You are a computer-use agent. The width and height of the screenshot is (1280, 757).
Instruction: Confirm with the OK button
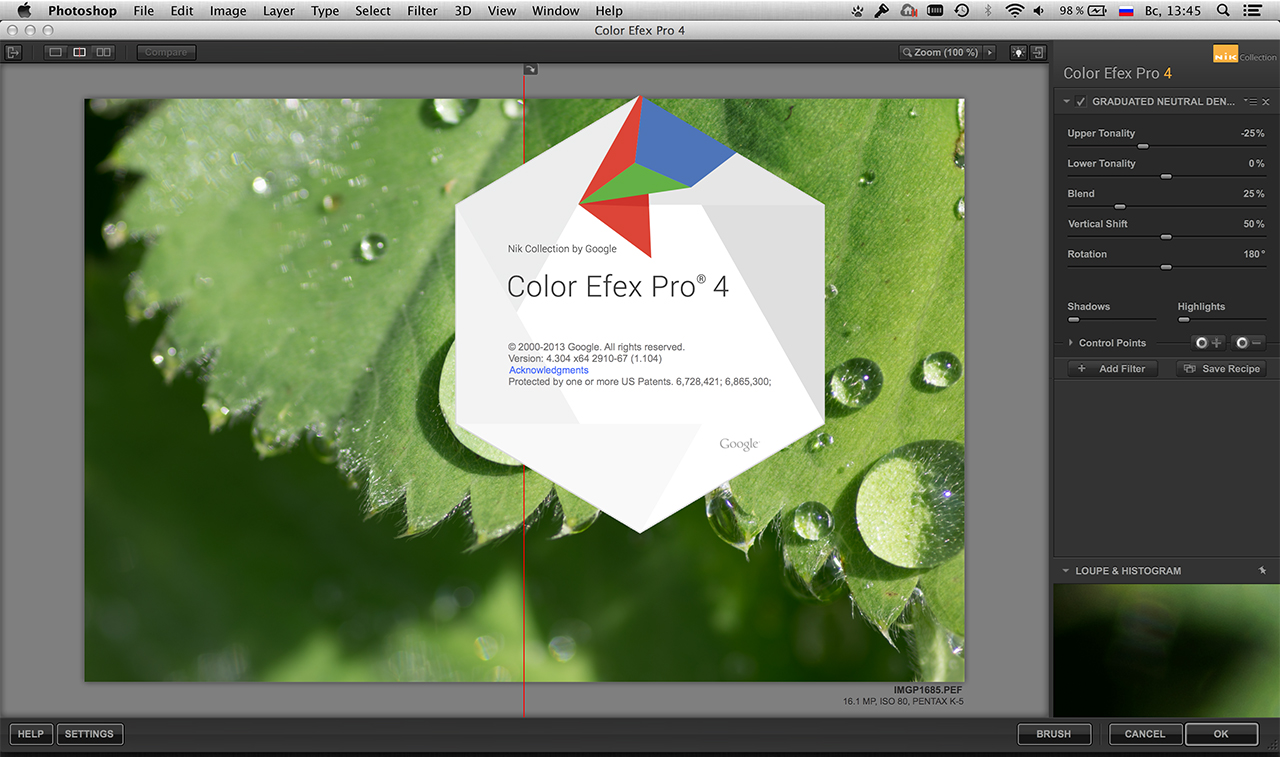point(1221,734)
